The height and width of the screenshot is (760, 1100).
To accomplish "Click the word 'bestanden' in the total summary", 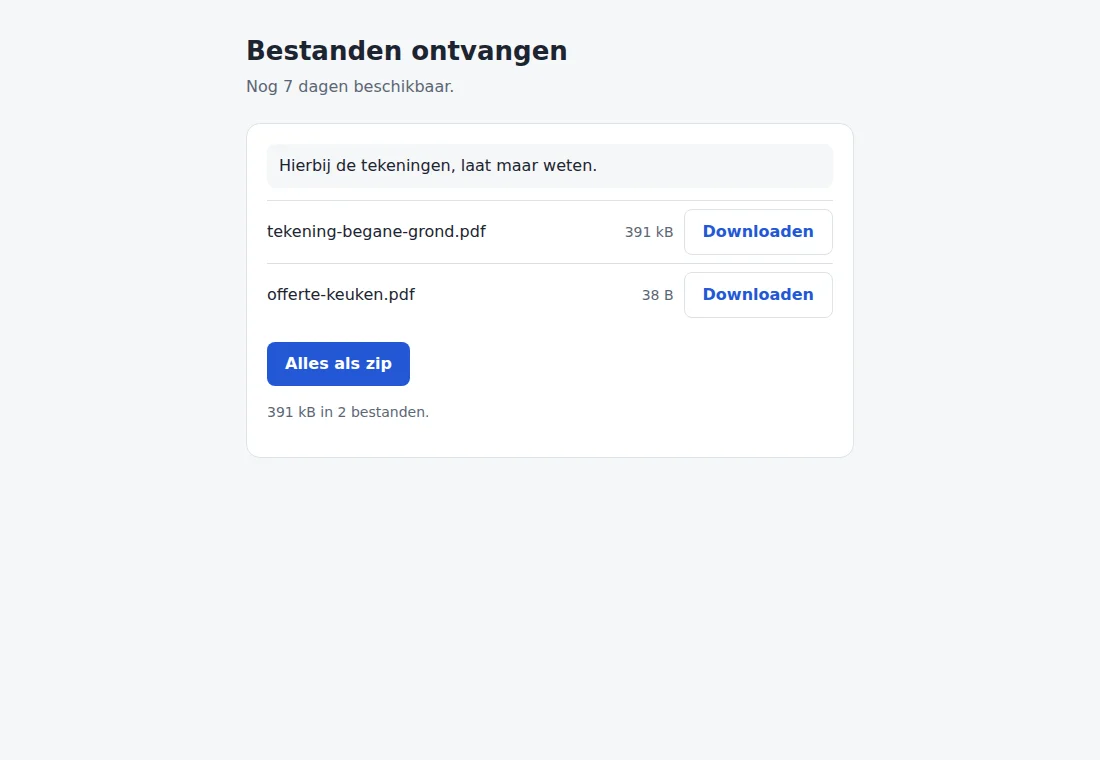I will pyautogui.click(x=388, y=412).
